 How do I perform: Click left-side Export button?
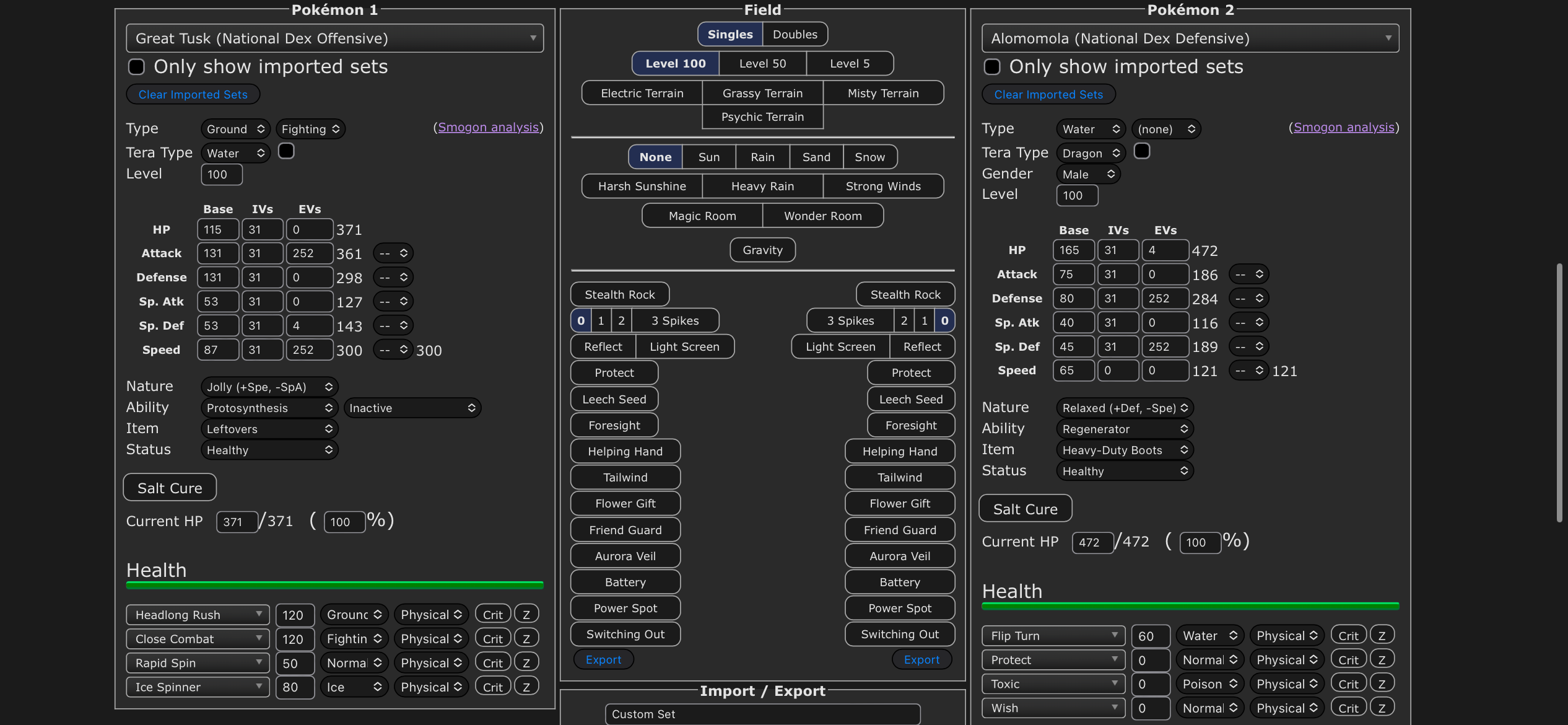tap(604, 659)
